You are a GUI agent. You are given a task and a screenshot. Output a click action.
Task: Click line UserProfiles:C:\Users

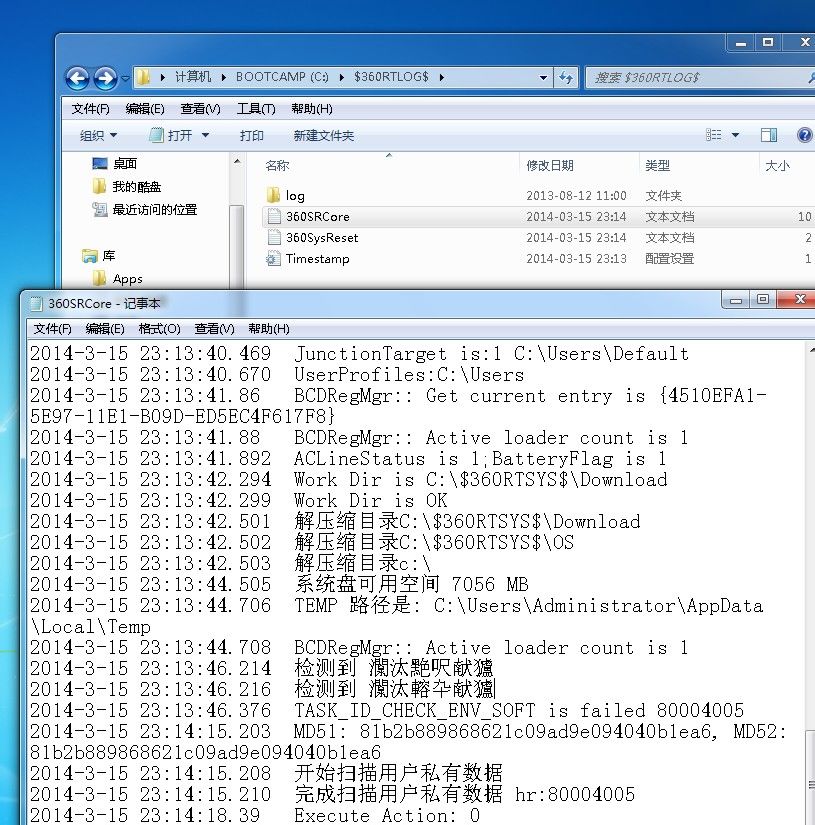pyautogui.click(x=277, y=375)
